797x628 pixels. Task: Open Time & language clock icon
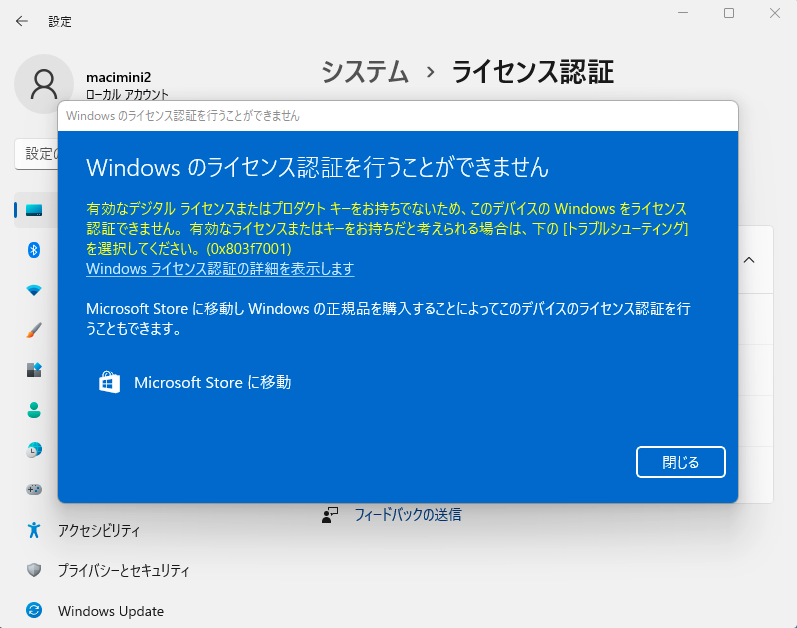tap(34, 450)
